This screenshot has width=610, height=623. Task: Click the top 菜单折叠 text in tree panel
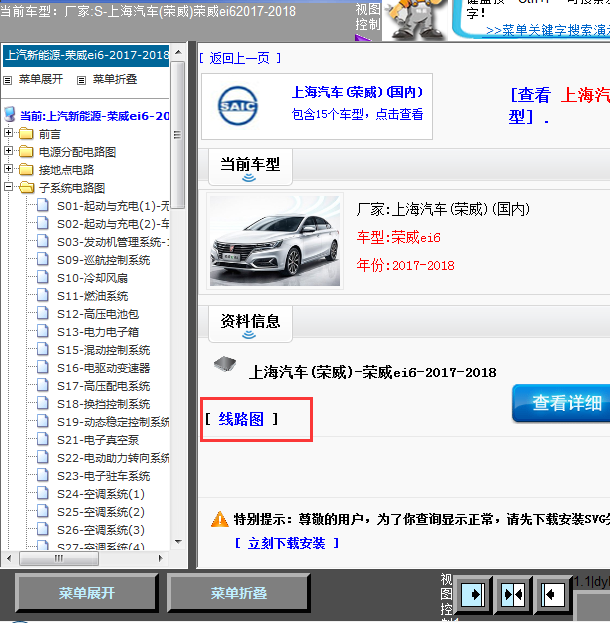[x=115, y=79]
